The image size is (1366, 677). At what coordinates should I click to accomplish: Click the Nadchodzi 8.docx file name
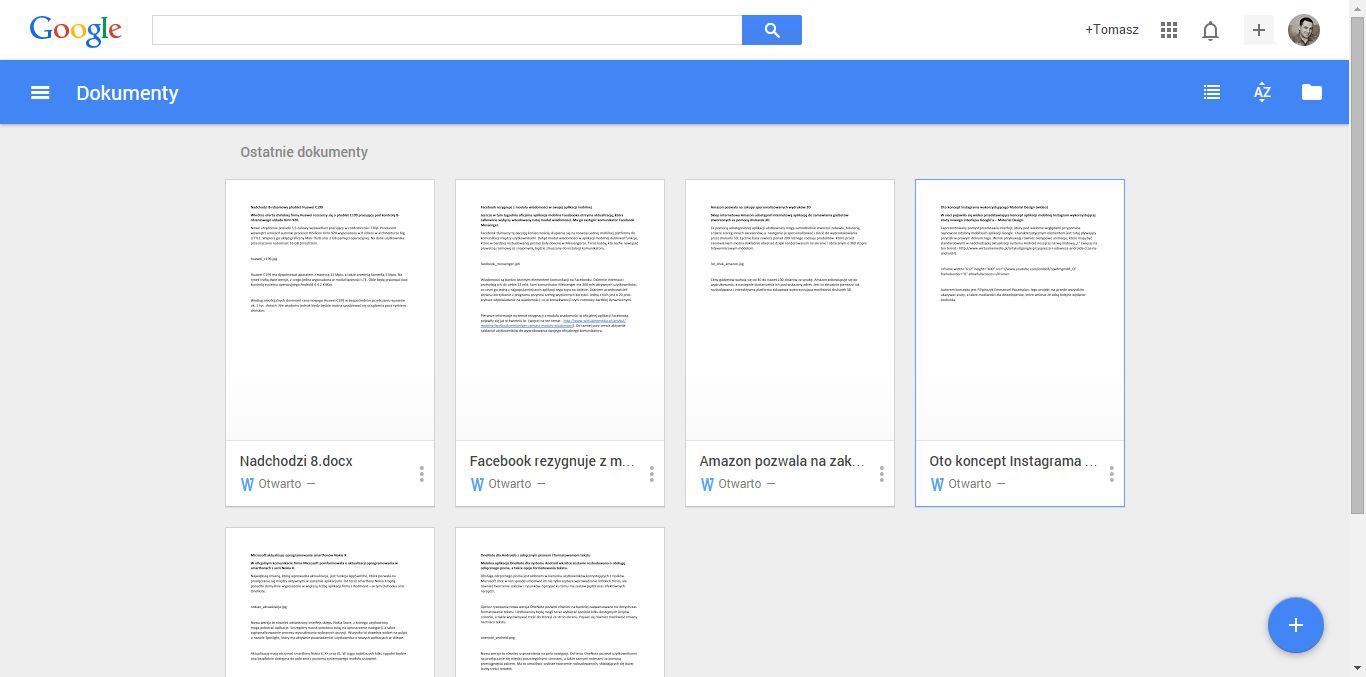(296, 461)
